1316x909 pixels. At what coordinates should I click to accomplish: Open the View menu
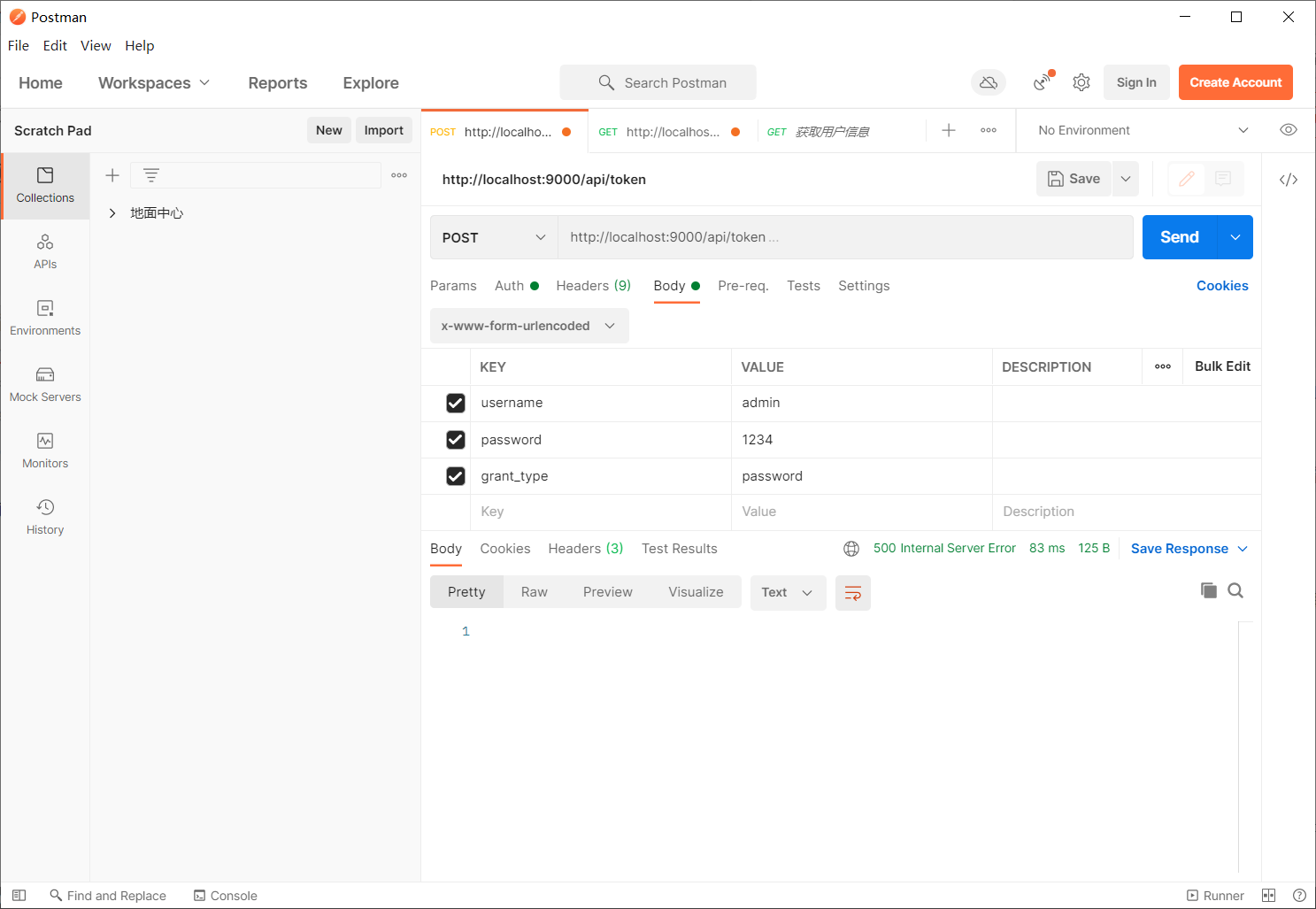coord(96,46)
